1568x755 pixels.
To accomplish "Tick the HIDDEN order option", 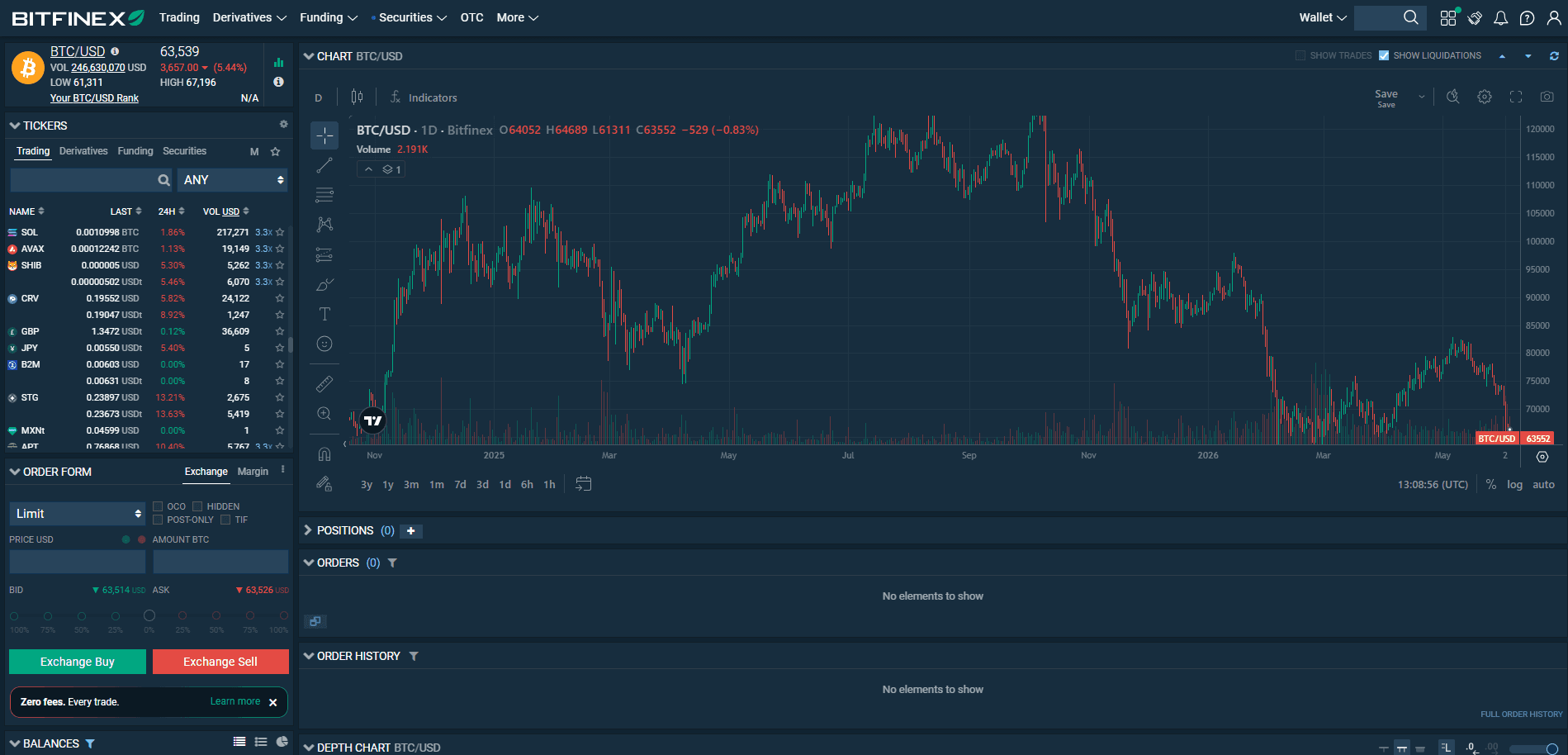I will [x=197, y=506].
